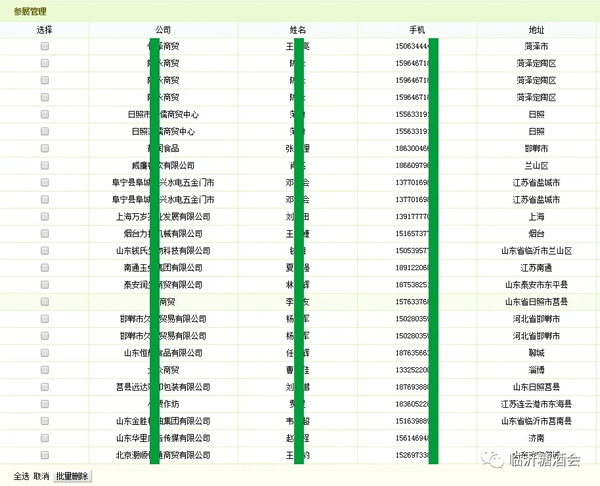The width and height of the screenshot is (600, 486).
Task: Click the 地址 column header
Action: (x=536, y=30)
